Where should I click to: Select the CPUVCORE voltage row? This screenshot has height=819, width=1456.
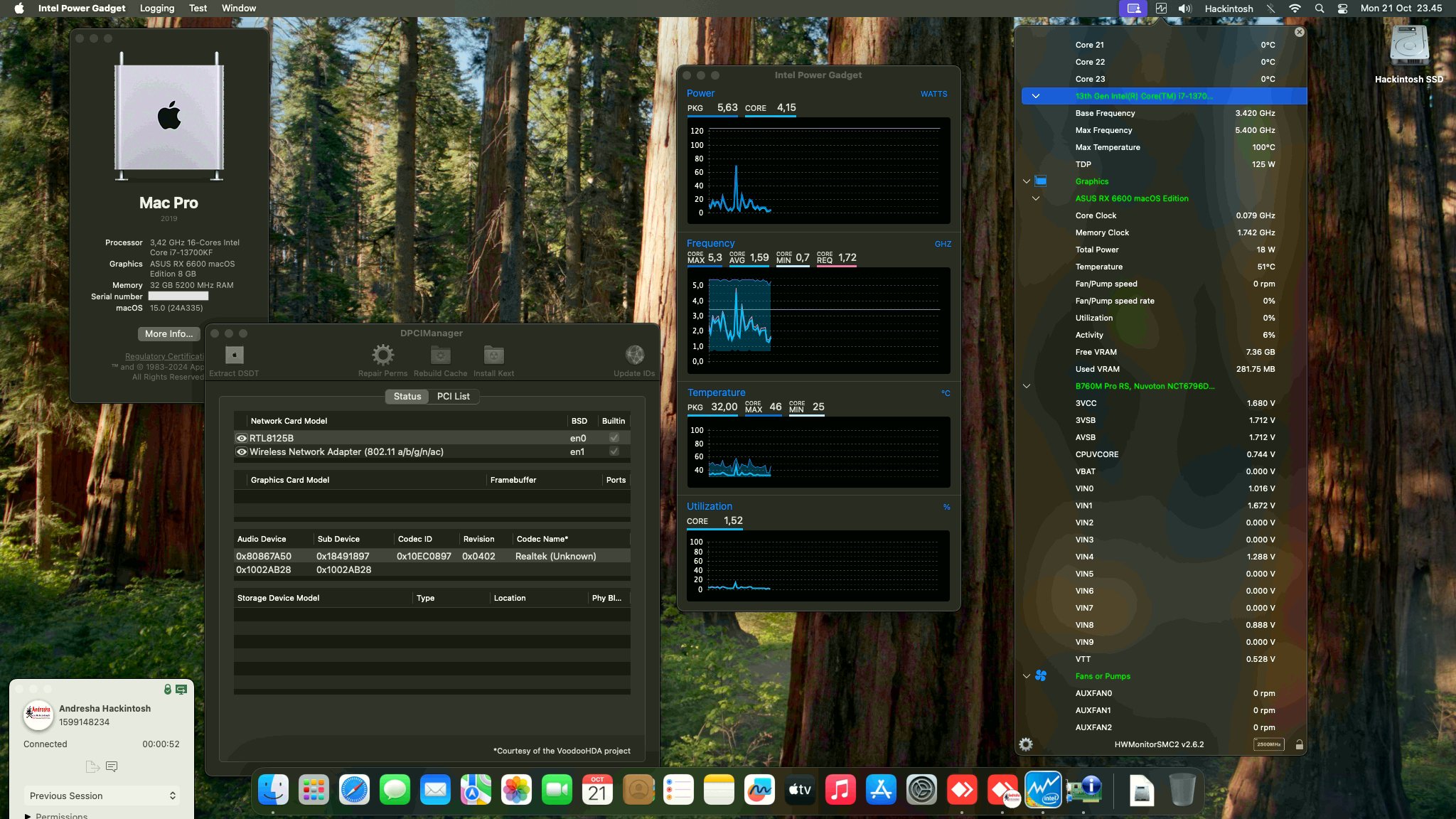[x=1165, y=454]
